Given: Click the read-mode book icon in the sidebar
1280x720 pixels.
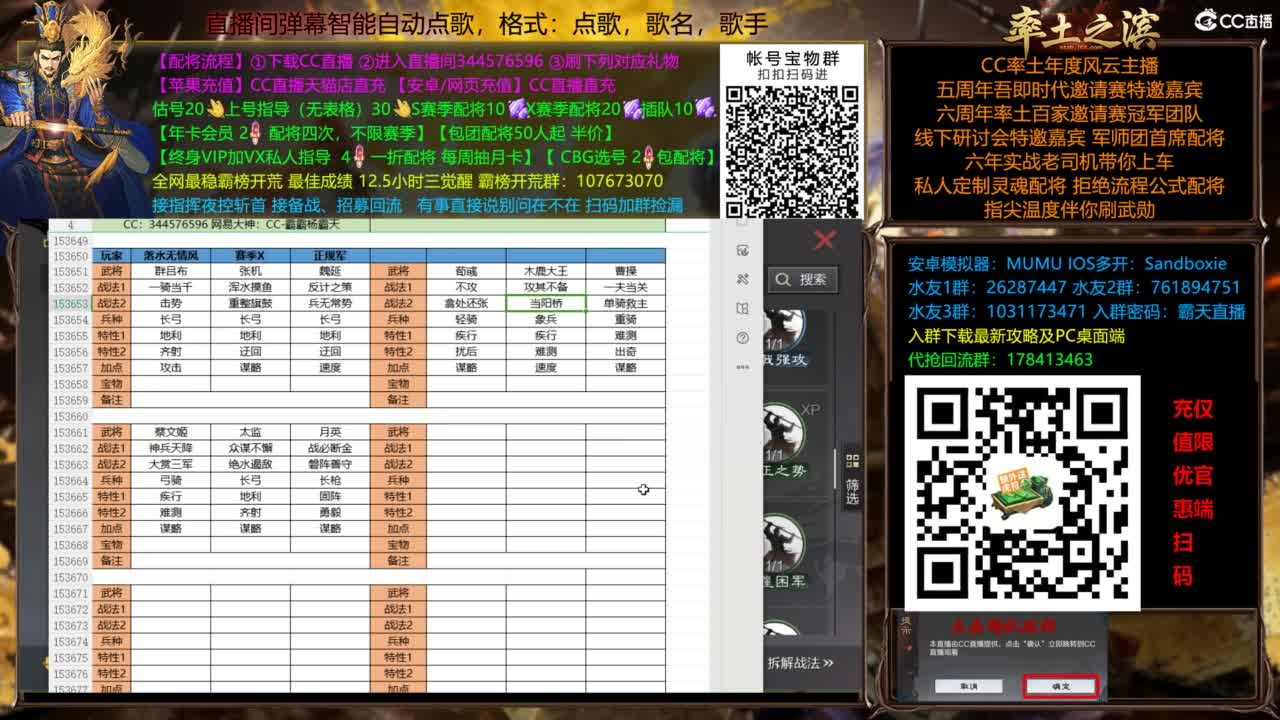Looking at the screenshot, I should click(x=742, y=308).
